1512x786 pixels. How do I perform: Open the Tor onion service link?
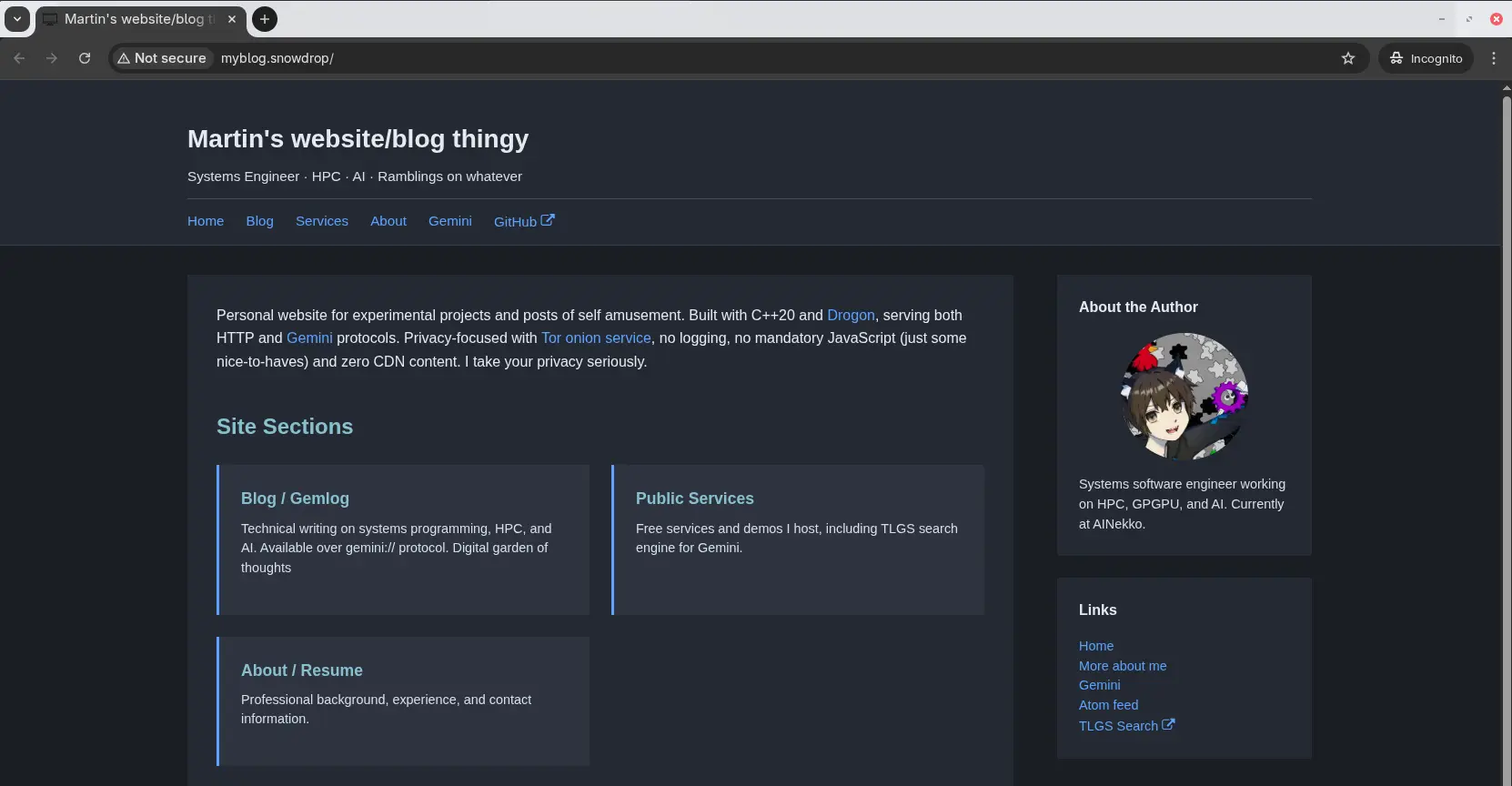click(x=596, y=338)
